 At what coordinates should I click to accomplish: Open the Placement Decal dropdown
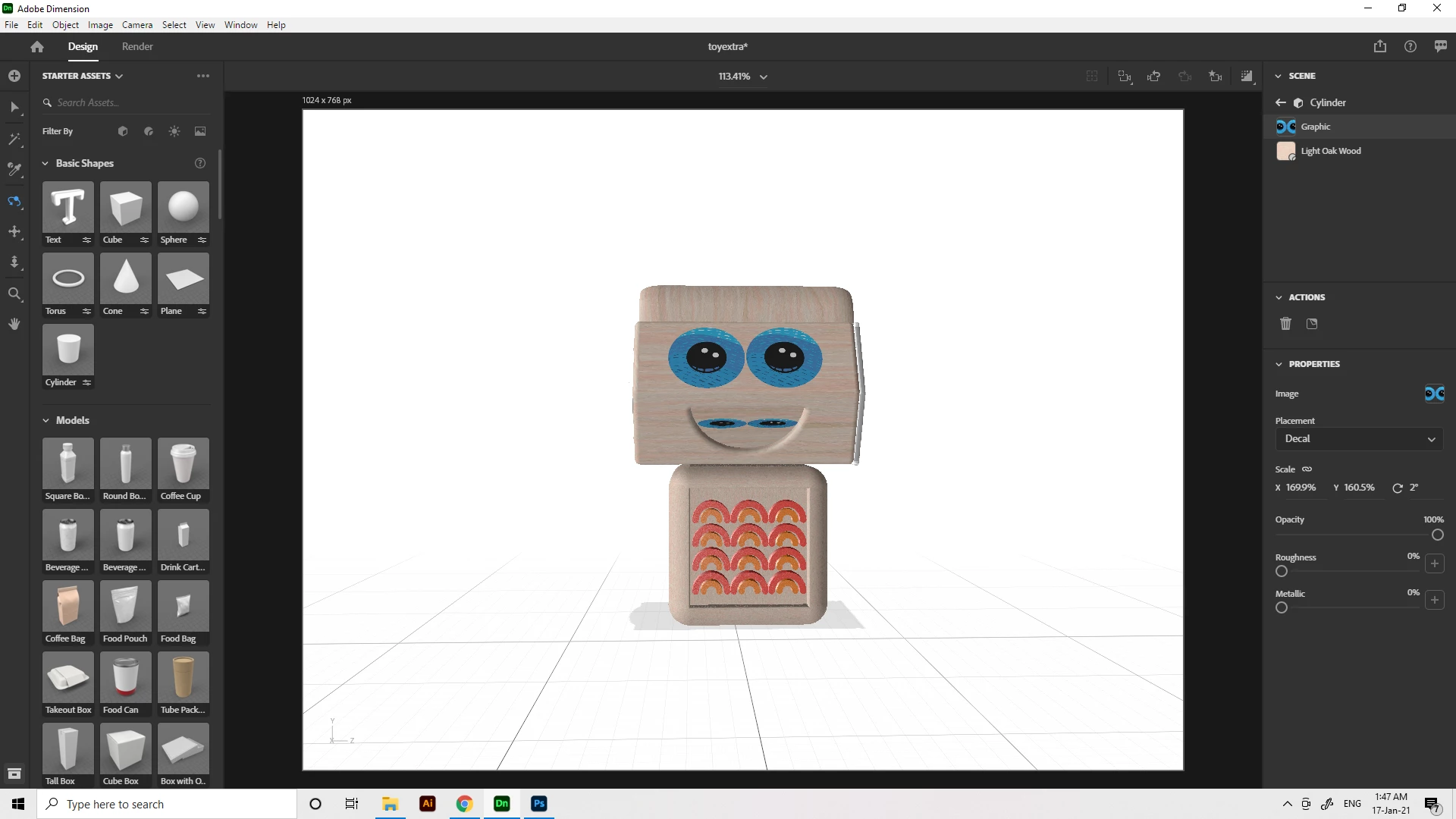(1359, 438)
